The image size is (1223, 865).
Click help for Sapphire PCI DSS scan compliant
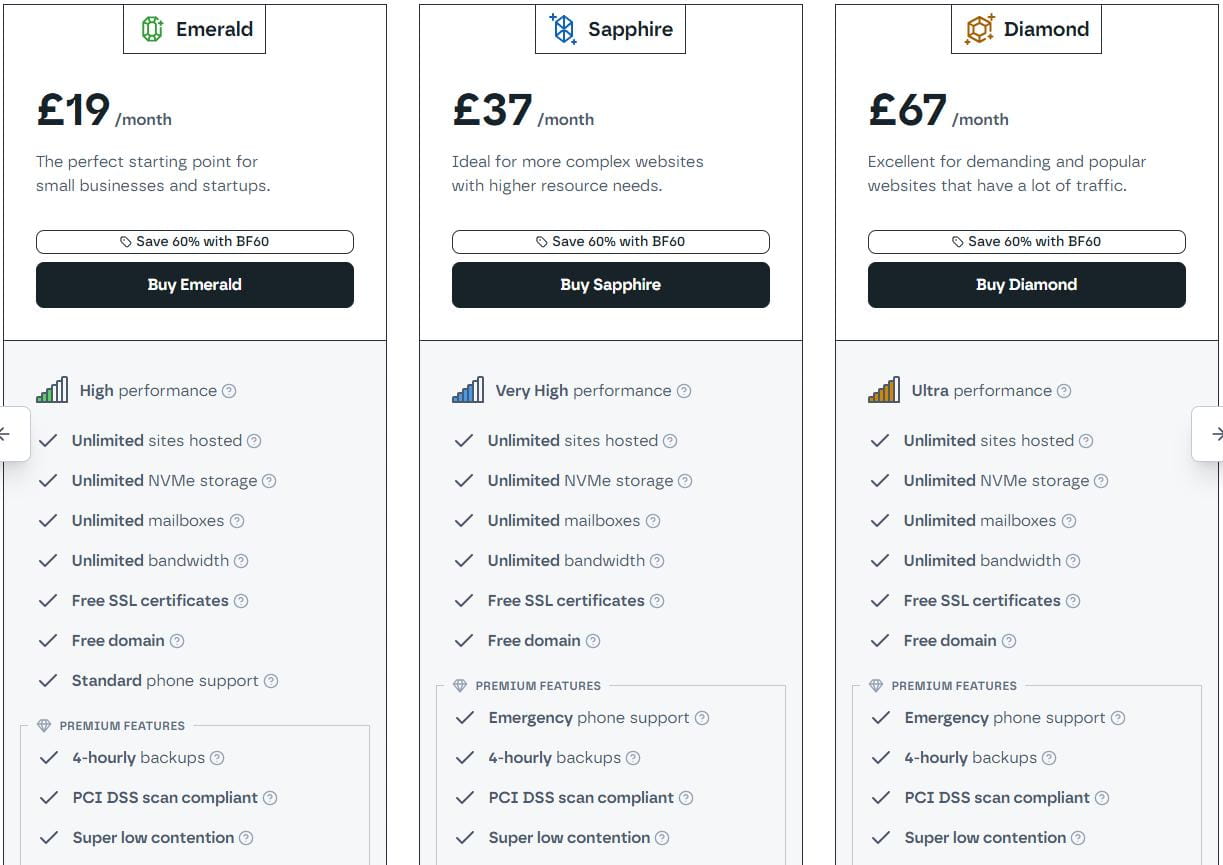point(686,798)
